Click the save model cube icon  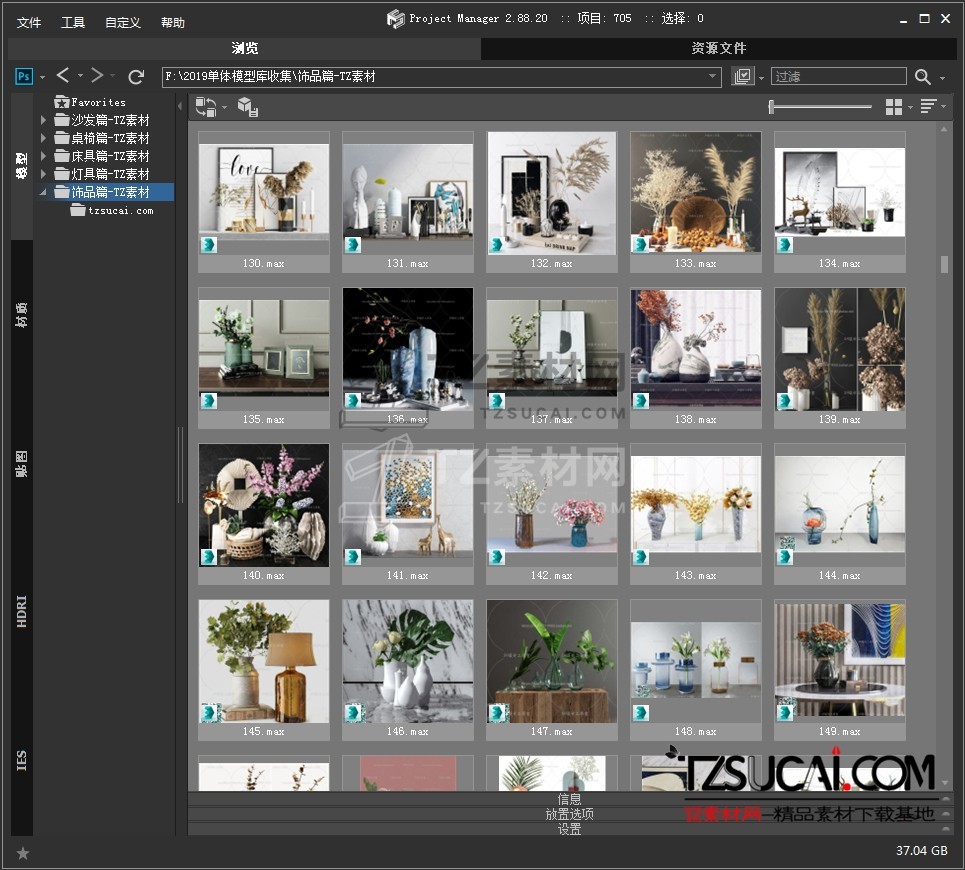(x=247, y=106)
